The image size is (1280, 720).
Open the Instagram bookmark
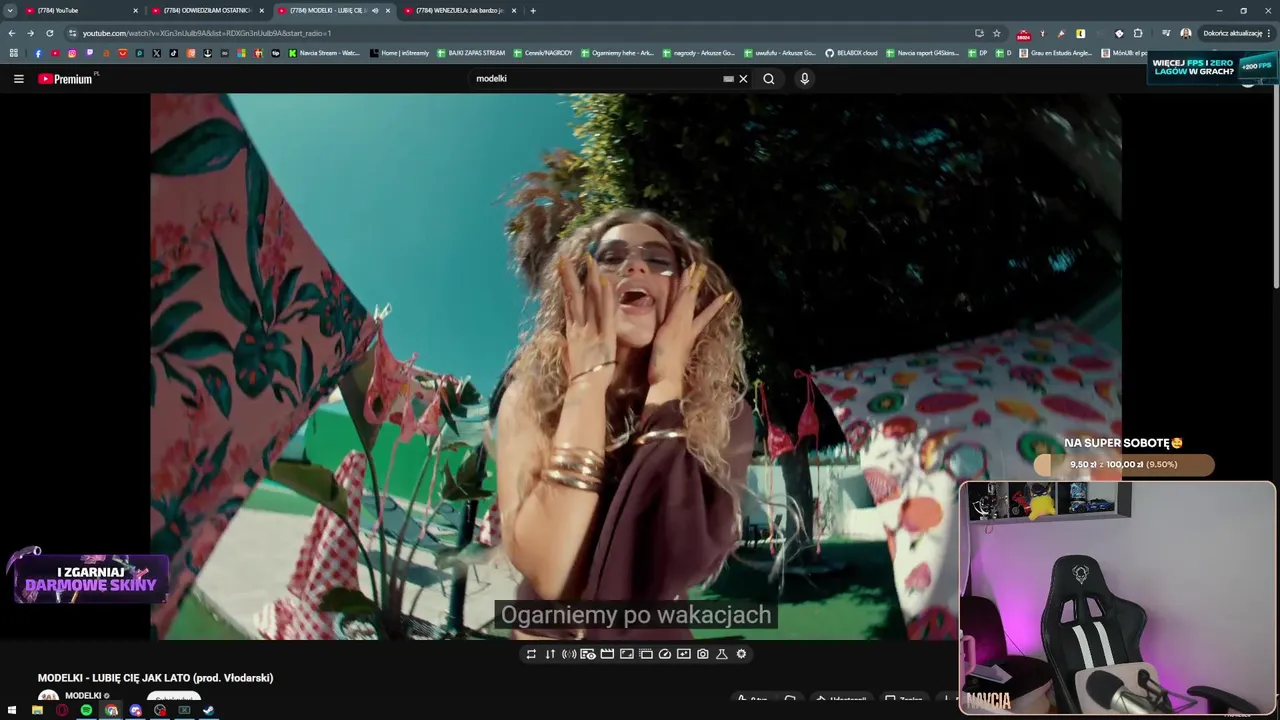72,53
